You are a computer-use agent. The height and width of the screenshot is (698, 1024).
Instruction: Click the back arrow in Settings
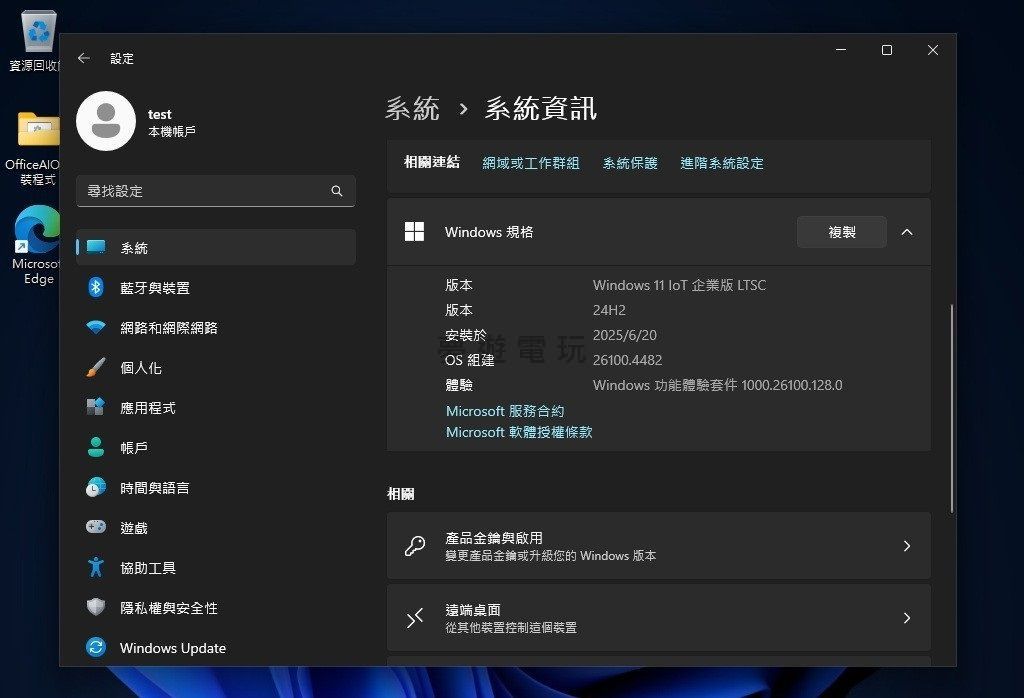(x=84, y=59)
